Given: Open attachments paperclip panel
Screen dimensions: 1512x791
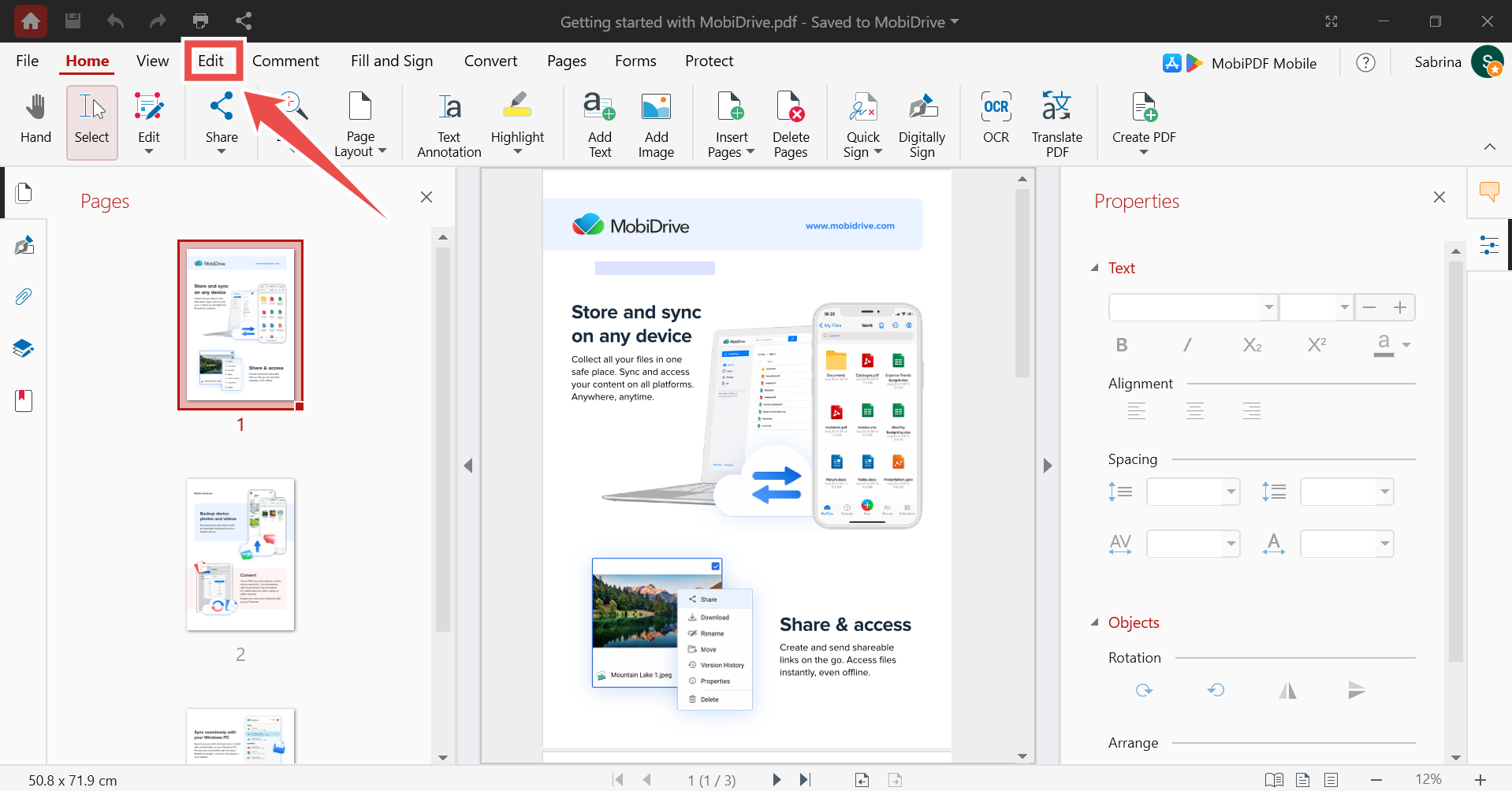Looking at the screenshot, I should (24, 297).
